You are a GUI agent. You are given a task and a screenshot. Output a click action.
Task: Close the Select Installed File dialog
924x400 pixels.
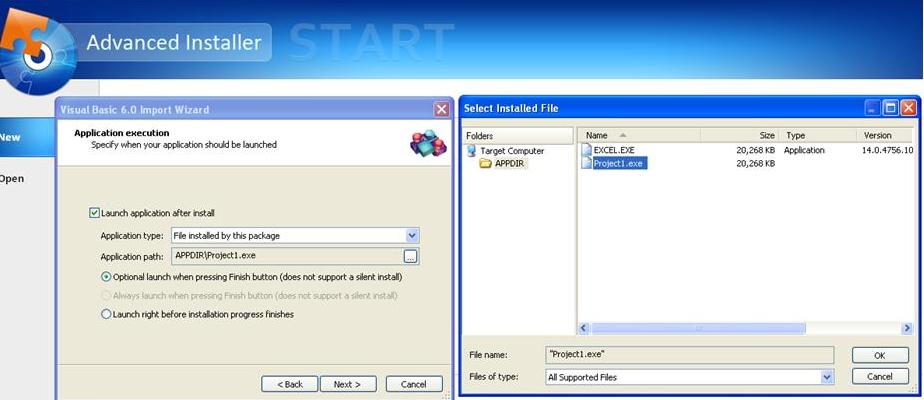pos(908,108)
